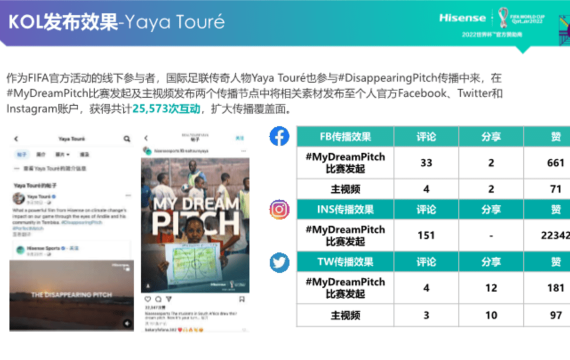The width and height of the screenshot is (570, 360).
Task: Tap the sound icon on The Disappearing Pitch video
Action: [127, 323]
